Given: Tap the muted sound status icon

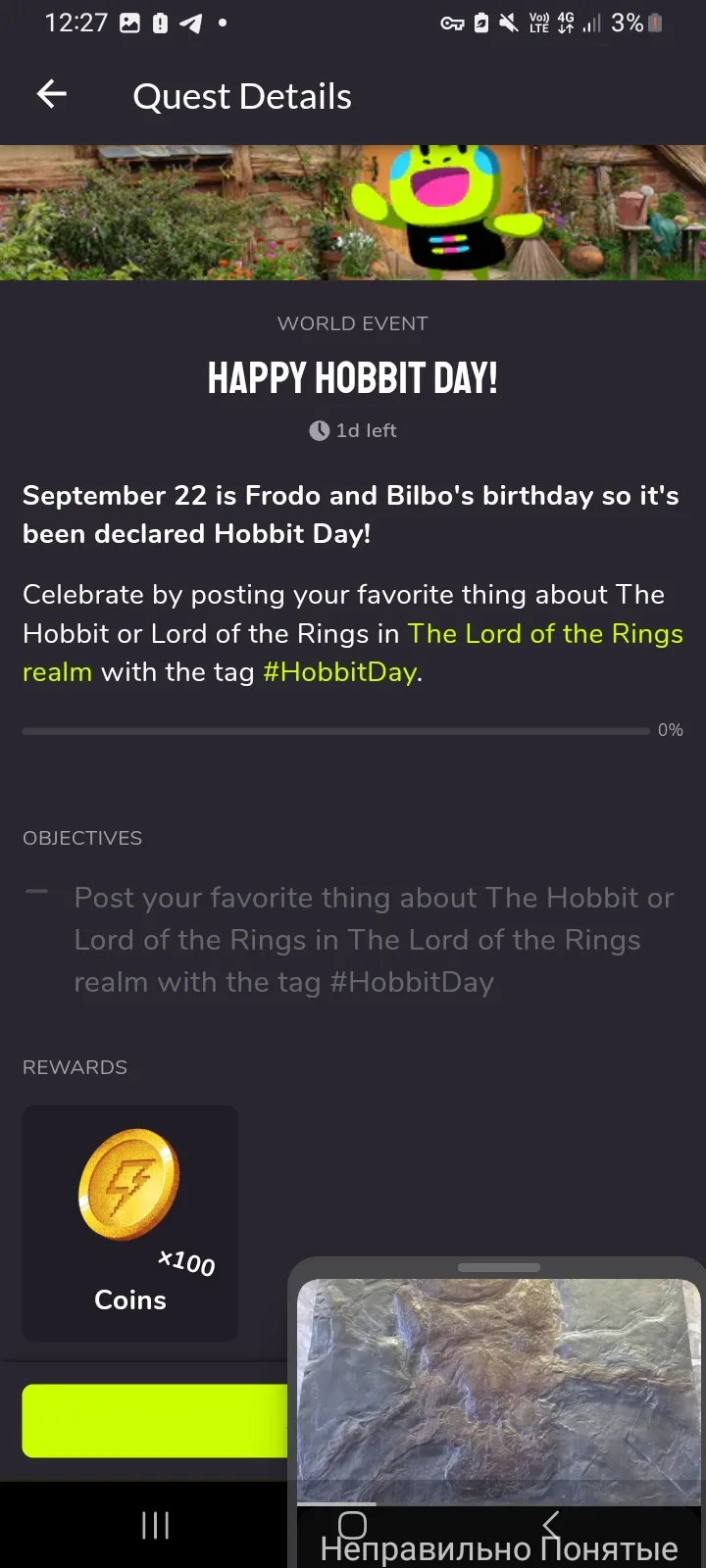Looking at the screenshot, I should coord(508,23).
